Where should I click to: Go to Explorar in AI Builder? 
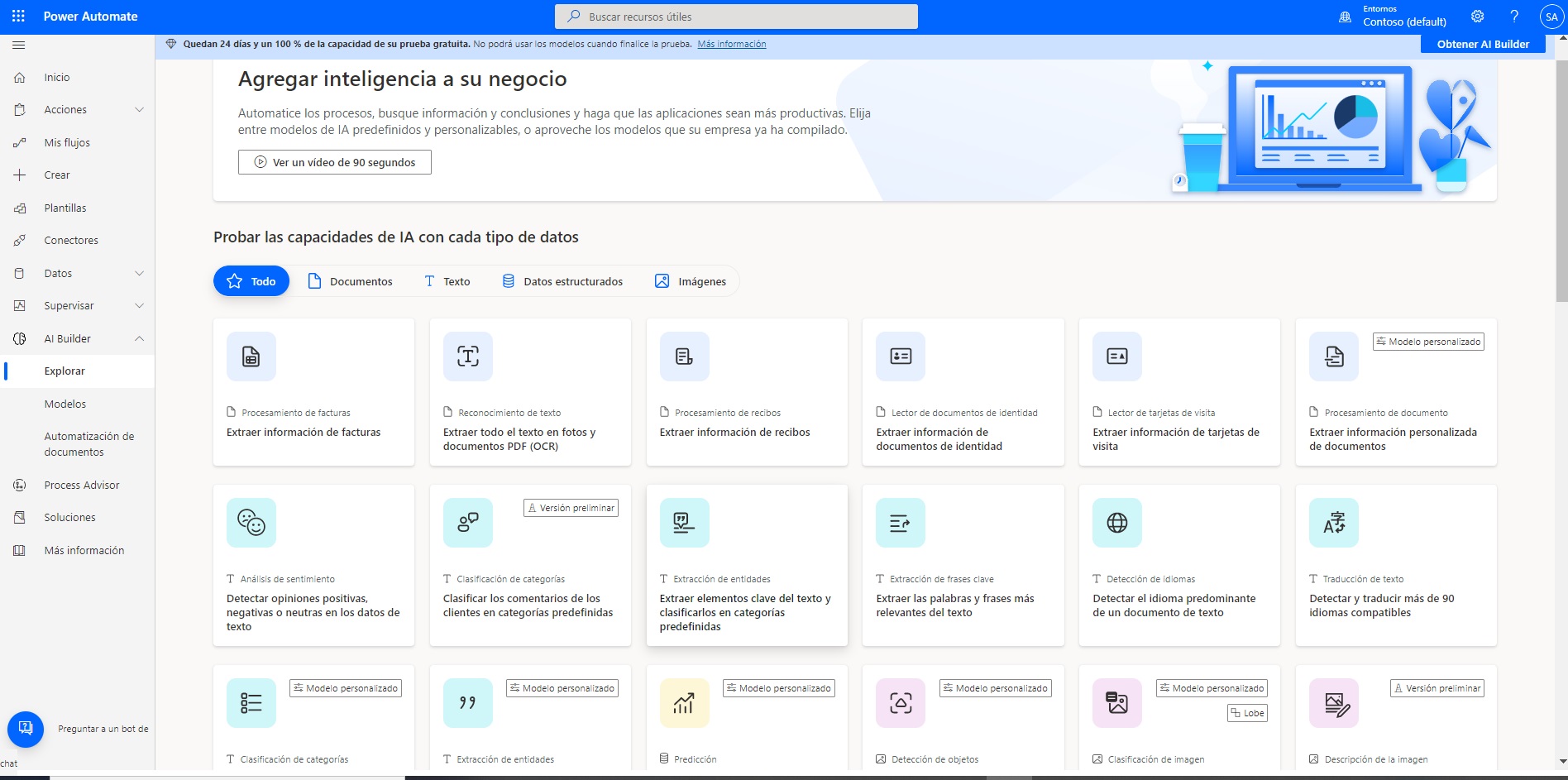tap(78, 371)
